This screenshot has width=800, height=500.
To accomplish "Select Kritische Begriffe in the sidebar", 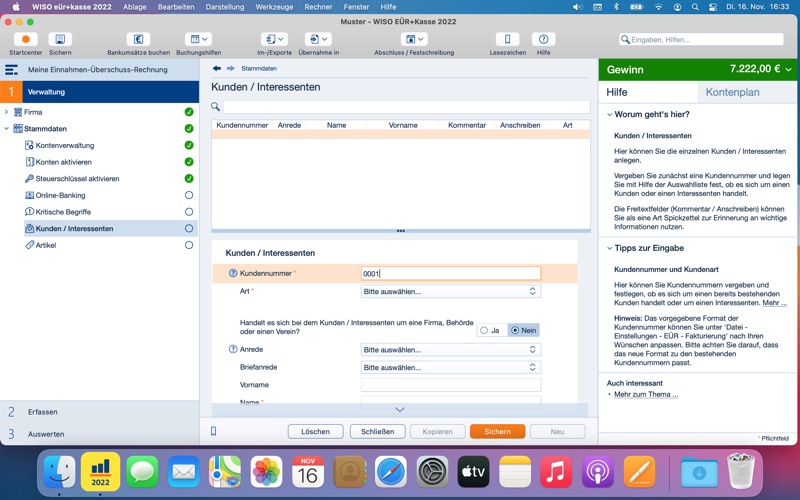I will [x=63, y=212].
